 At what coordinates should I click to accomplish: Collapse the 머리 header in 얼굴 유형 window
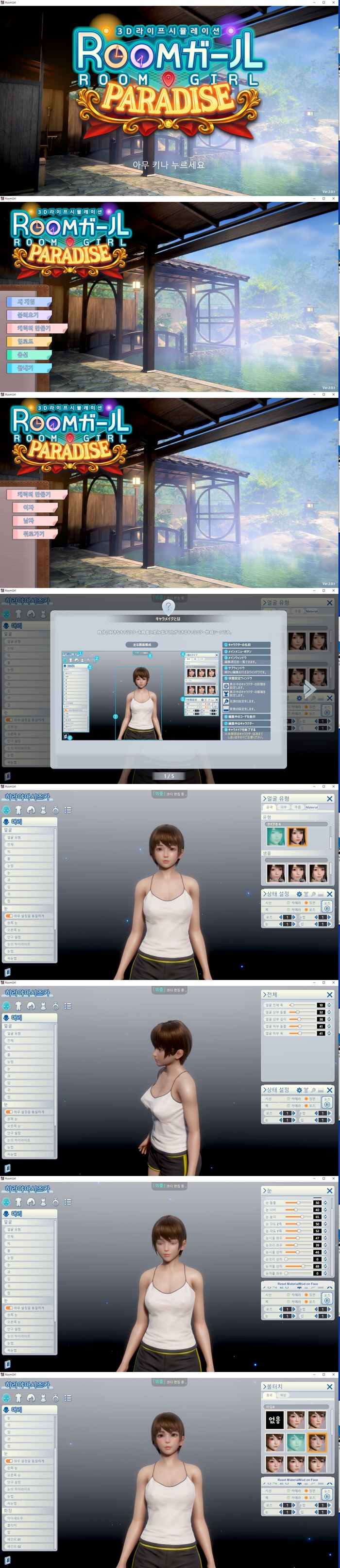coord(30,821)
